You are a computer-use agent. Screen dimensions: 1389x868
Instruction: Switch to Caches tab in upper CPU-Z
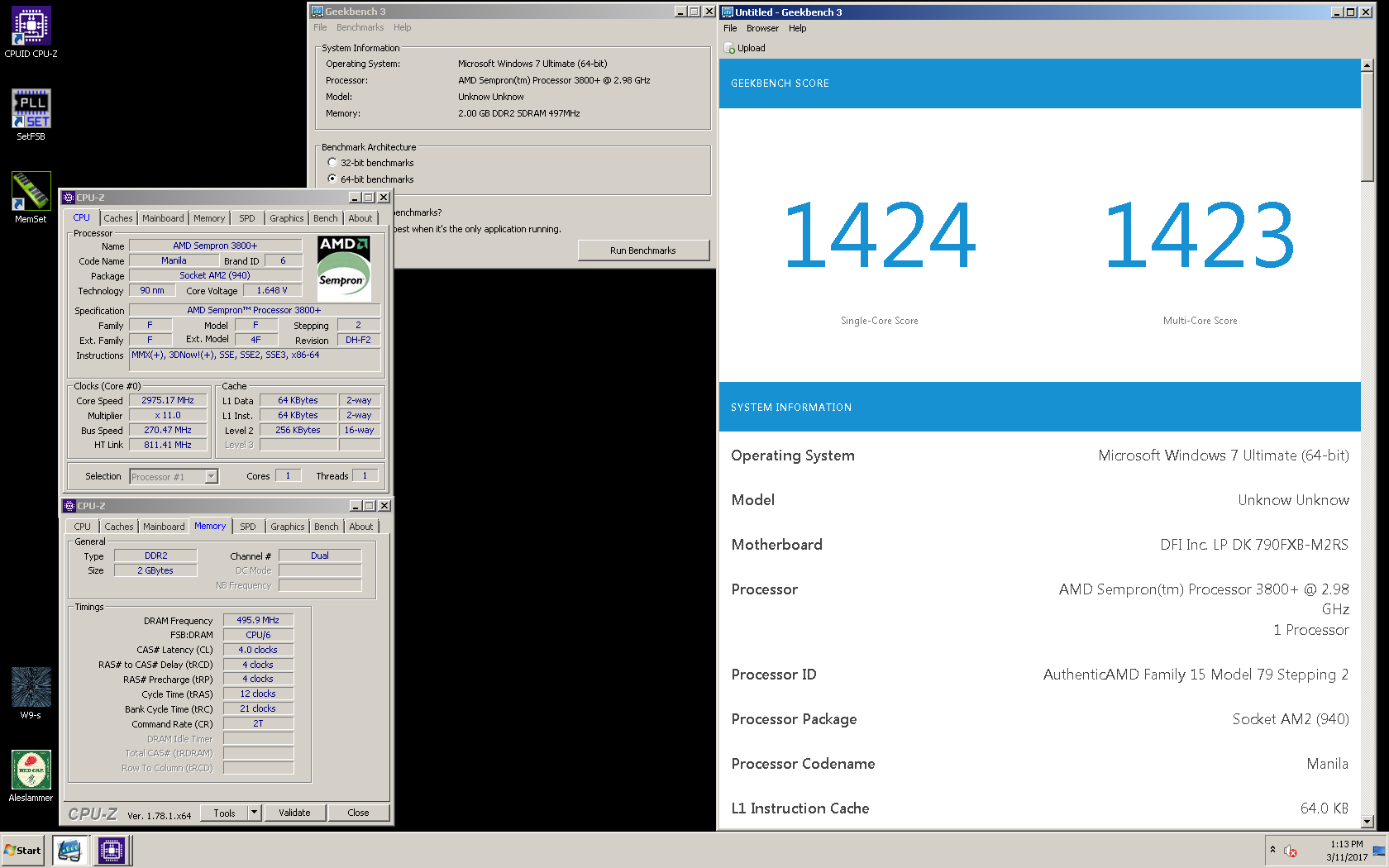117,218
